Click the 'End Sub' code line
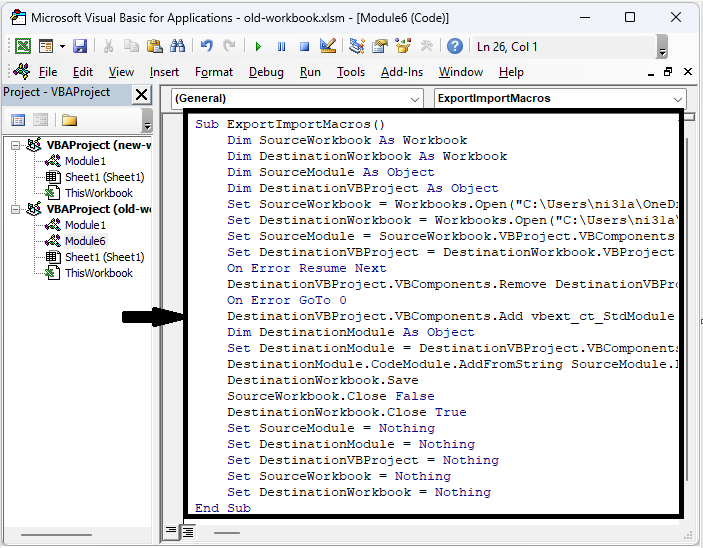This screenshot has width=703, height=548. tap(223, 508)
